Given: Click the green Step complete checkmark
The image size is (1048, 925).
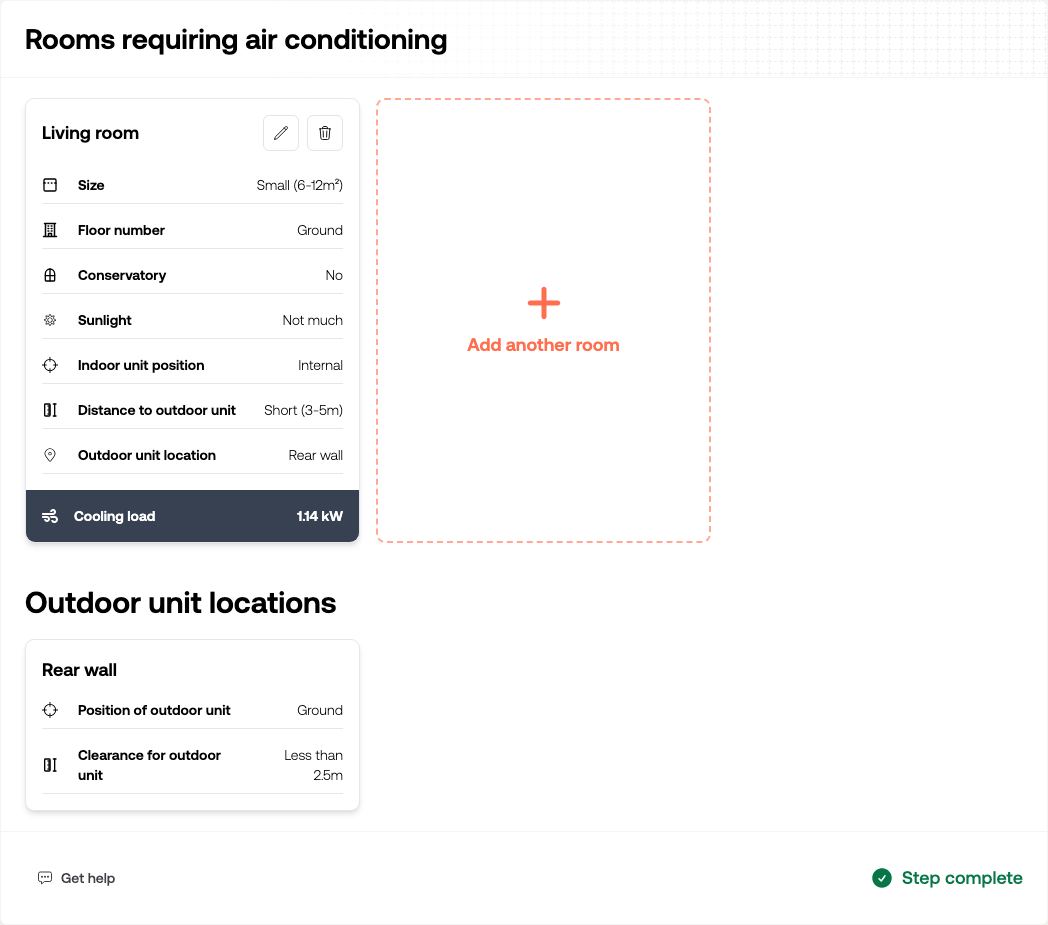Looking at the screenshot, I should click(882, 878).
